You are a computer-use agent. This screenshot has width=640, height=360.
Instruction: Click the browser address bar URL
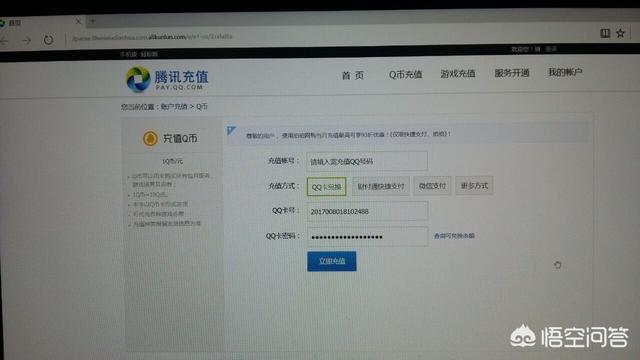pyautogui.click(x=152, y=37)
